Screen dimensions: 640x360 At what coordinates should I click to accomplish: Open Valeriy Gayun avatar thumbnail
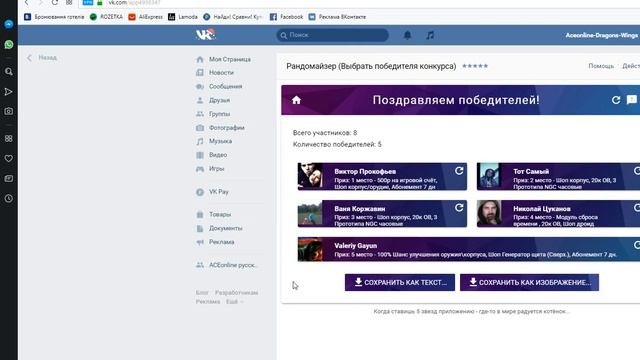pos(310,249)
